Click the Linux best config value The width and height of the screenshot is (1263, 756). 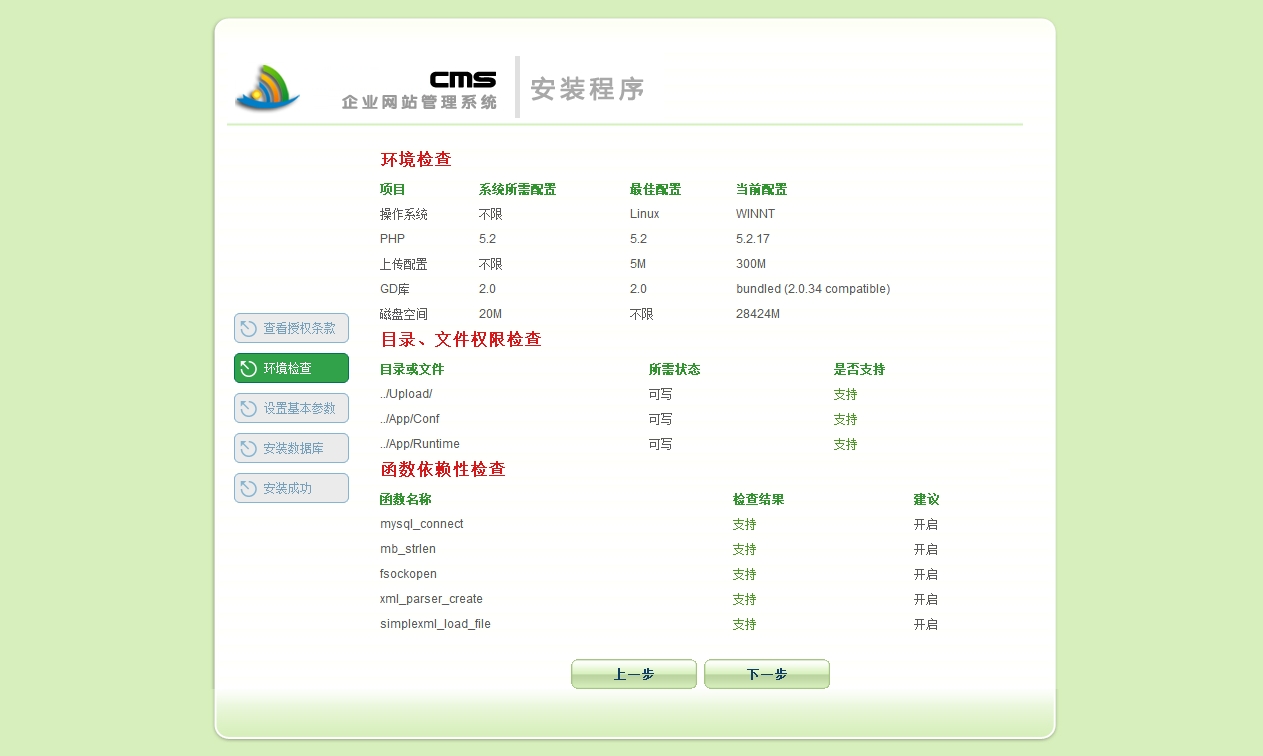pos(644,214)
